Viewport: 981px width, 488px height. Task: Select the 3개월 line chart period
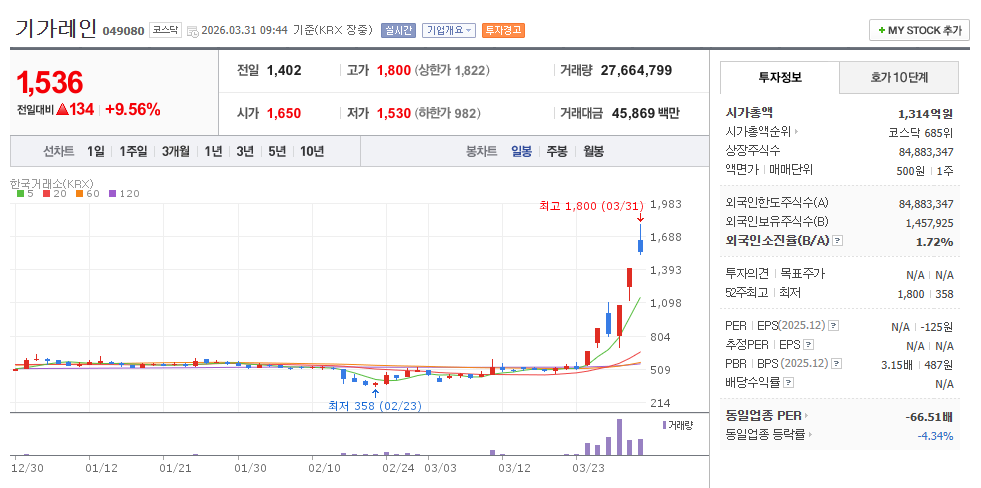(x=176, y=151)
